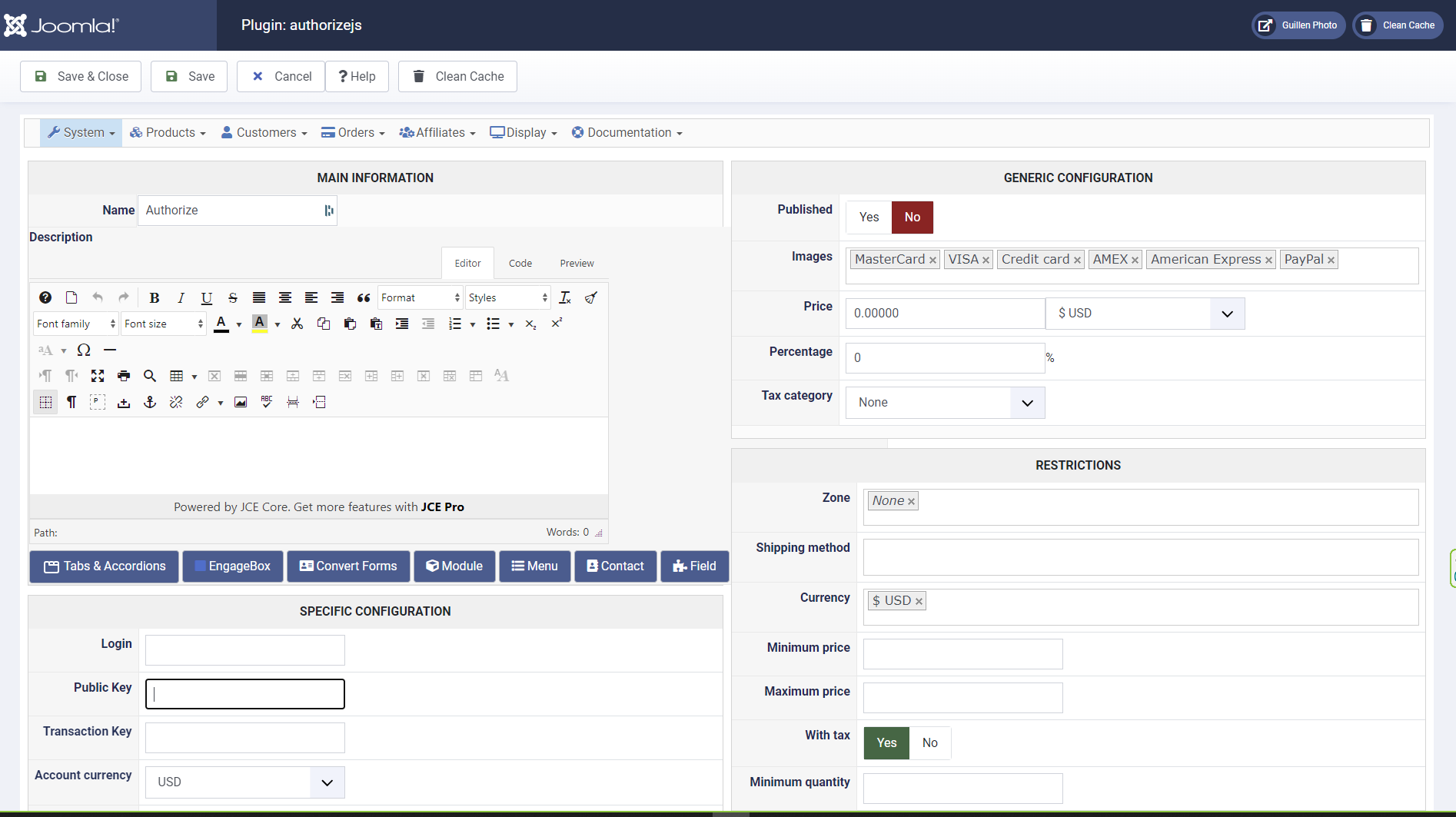
Task: Remove the PayPal image tag
Action: 1331,261
